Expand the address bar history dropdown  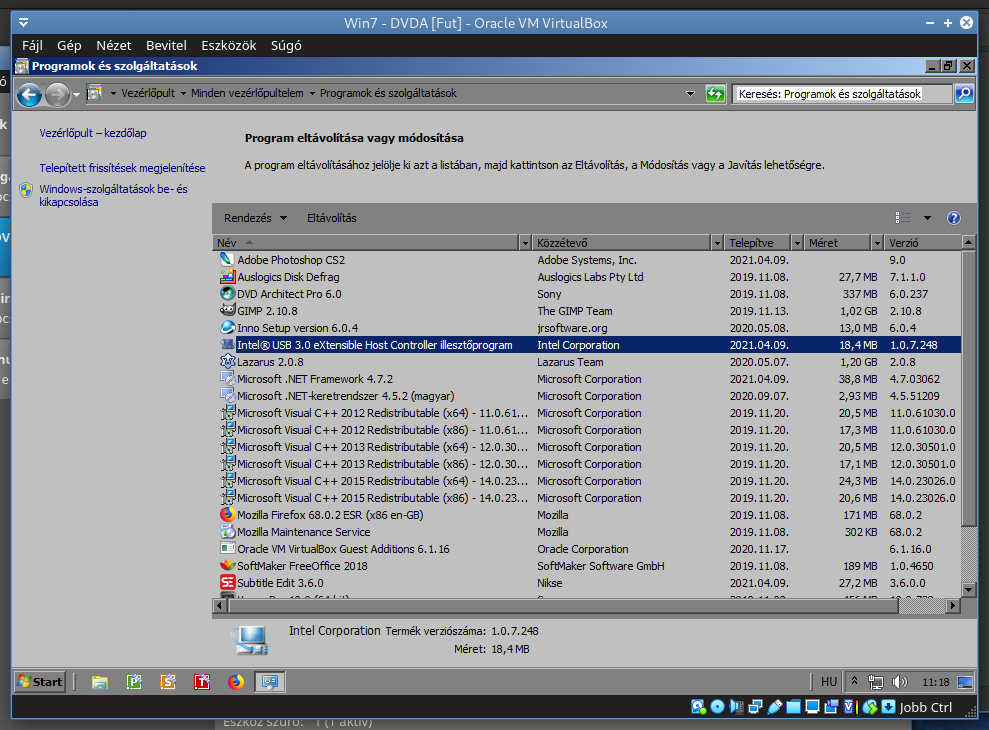pos(690,94)
